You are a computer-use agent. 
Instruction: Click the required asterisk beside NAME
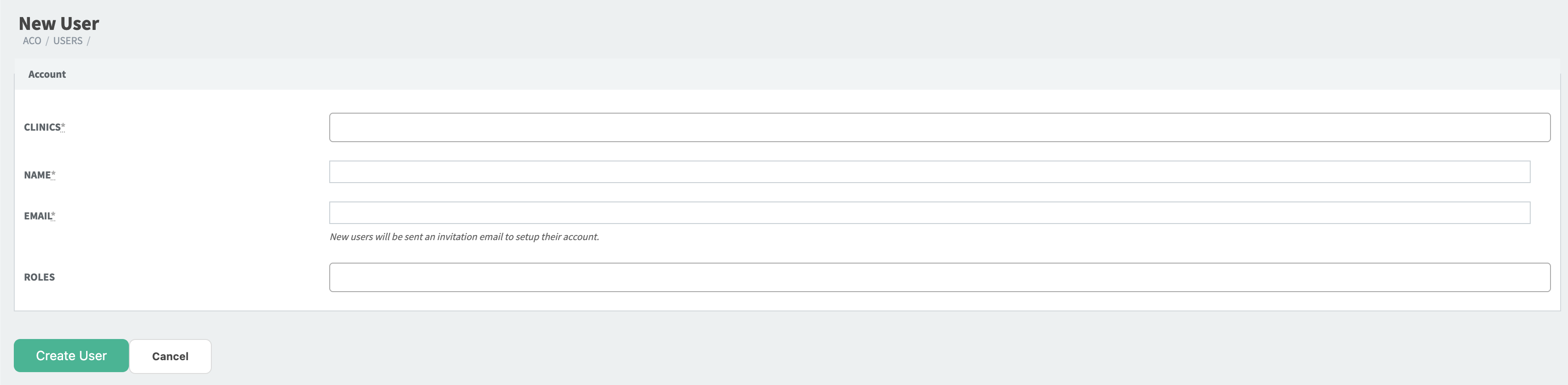click(x=53, y=174)
